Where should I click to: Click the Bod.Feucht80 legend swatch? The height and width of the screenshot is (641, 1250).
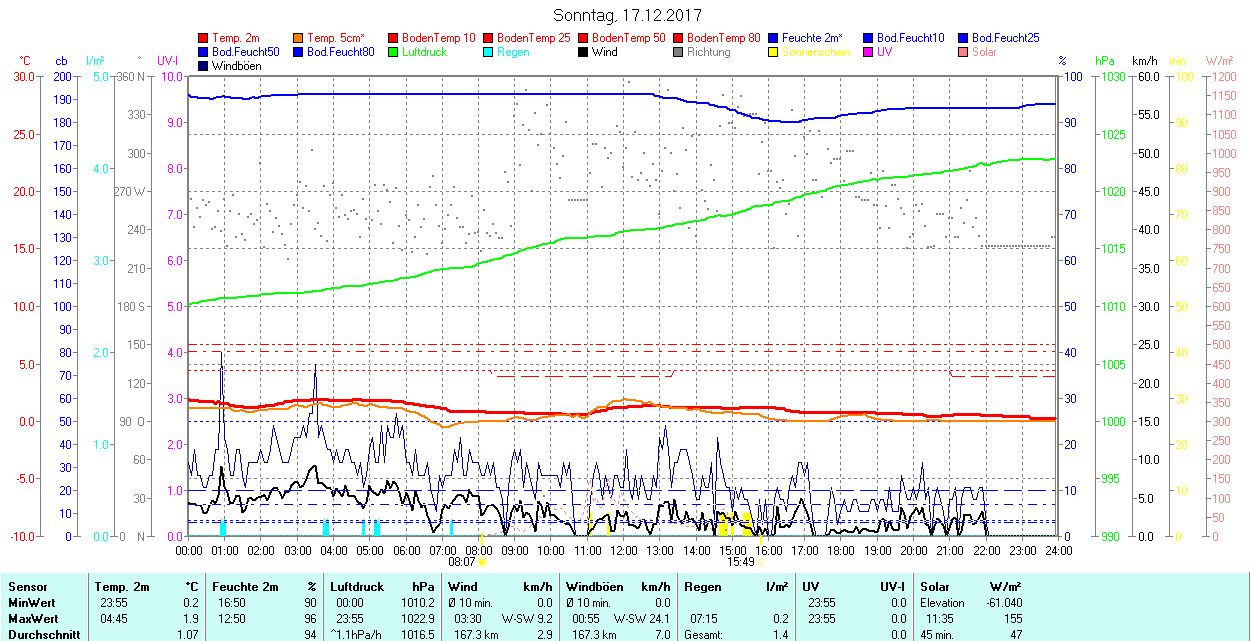click(x=299, y=52)
